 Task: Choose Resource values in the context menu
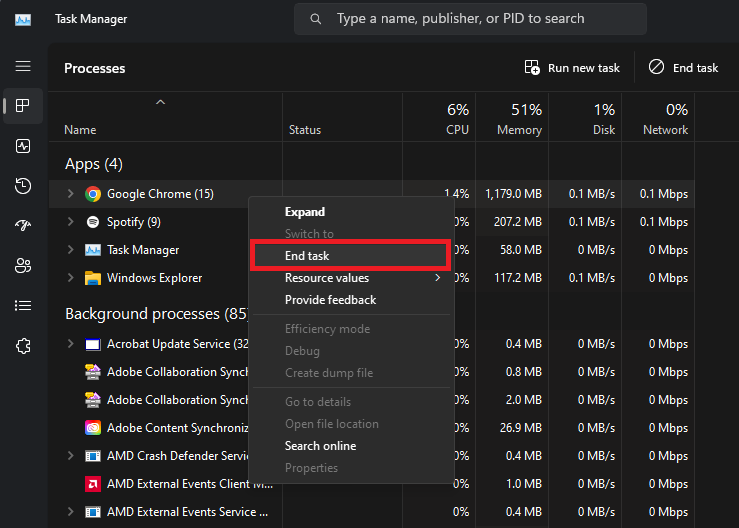(351, 278)
